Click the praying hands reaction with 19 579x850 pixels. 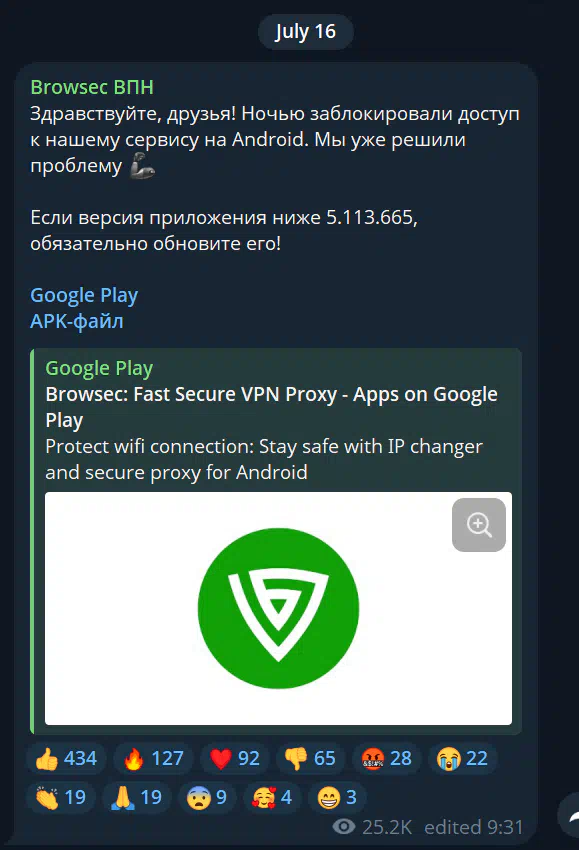[x=137, y=797]
